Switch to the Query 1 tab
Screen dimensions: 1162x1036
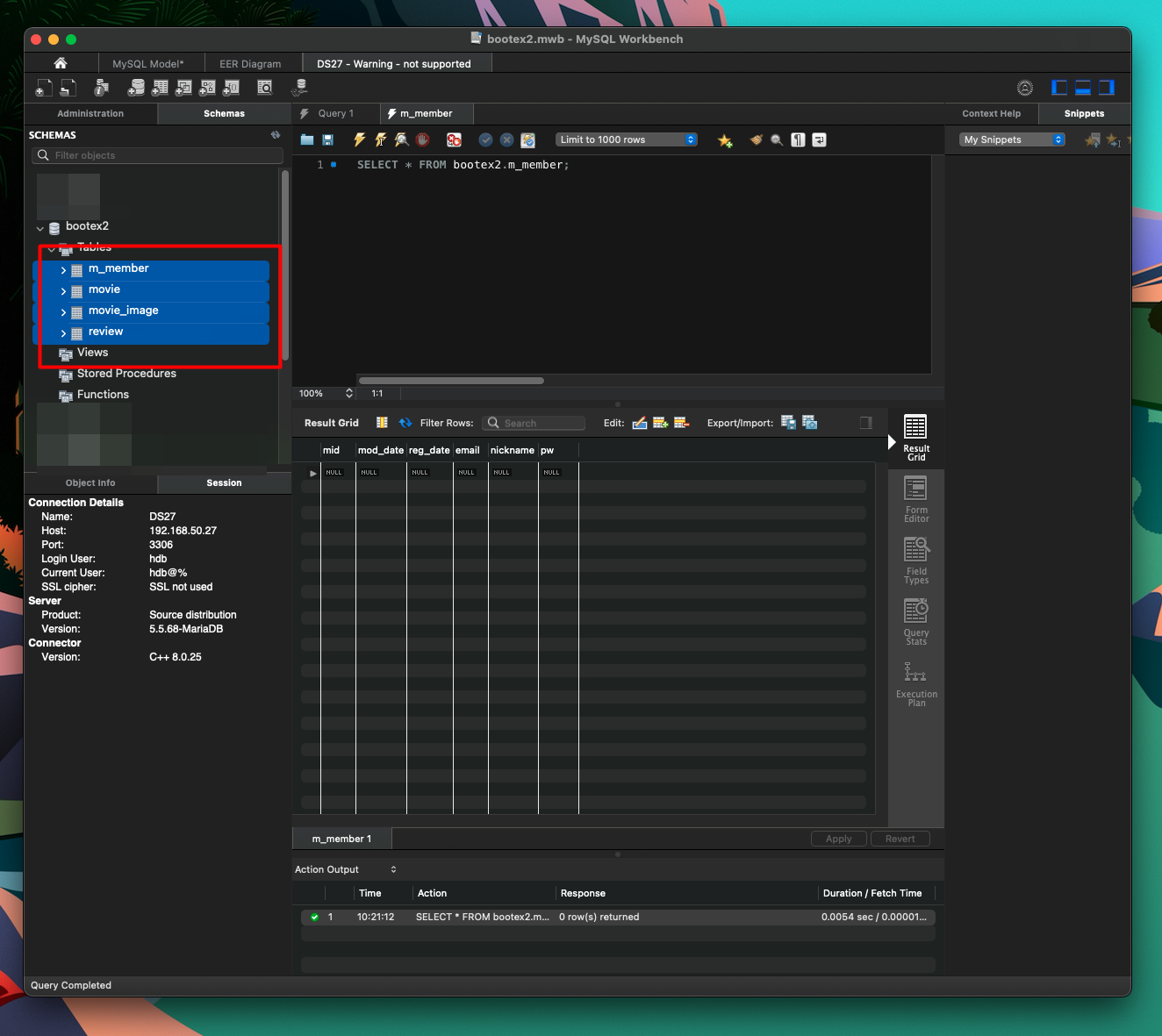336,113
